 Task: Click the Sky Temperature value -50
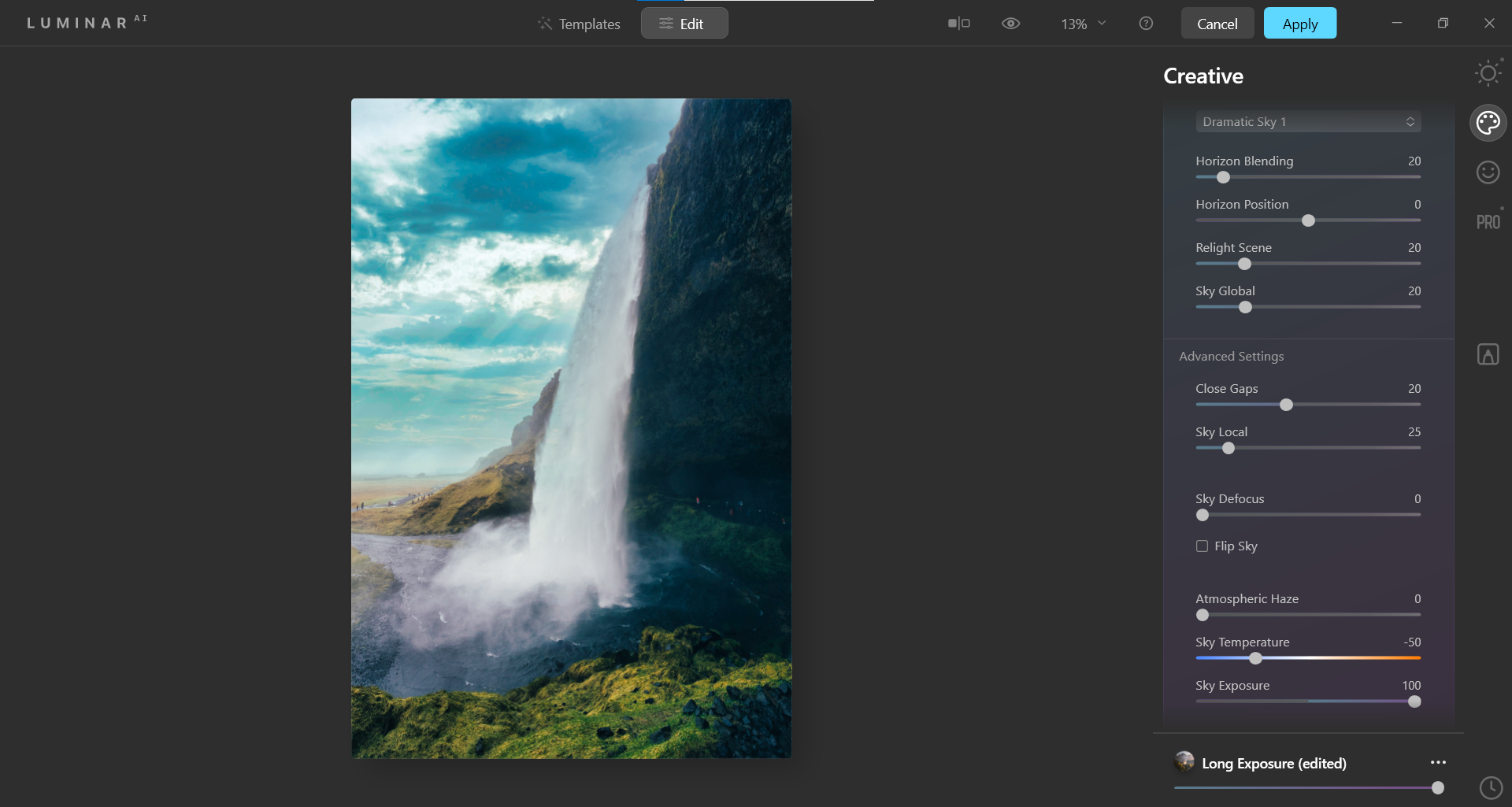tap(1412, 642)
